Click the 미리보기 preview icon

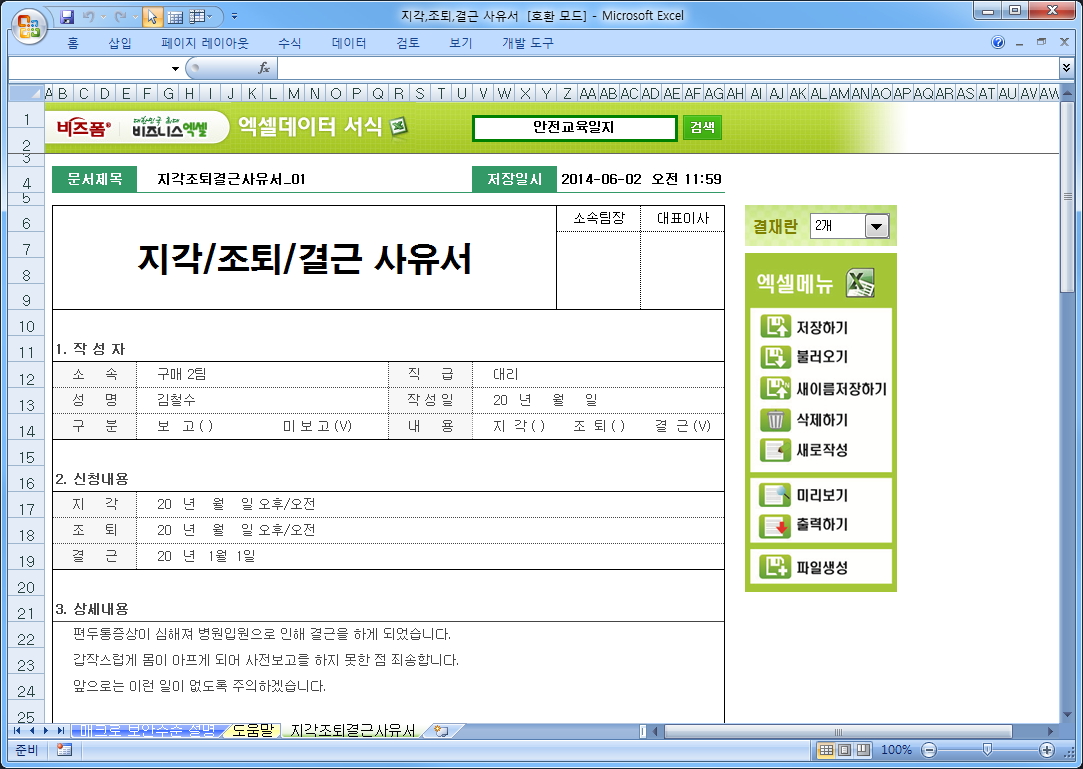click(x=775, y=495)
